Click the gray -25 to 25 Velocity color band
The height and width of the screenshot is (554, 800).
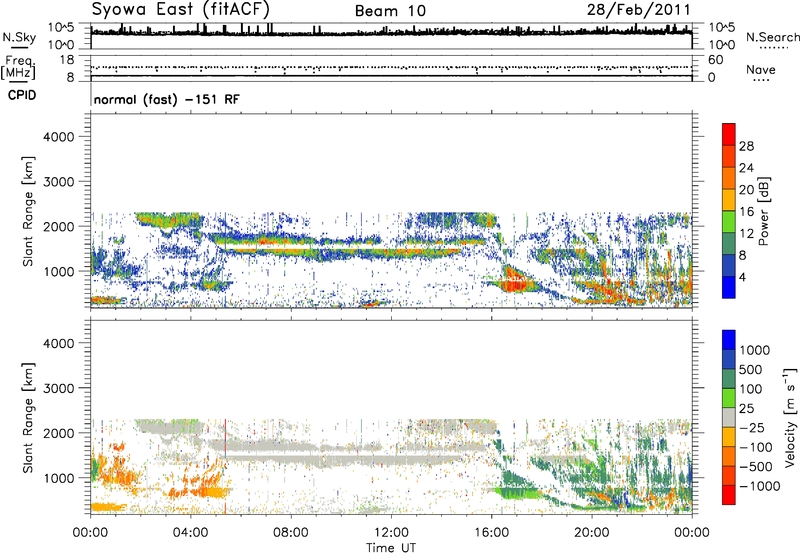click(x=729, y=418)
